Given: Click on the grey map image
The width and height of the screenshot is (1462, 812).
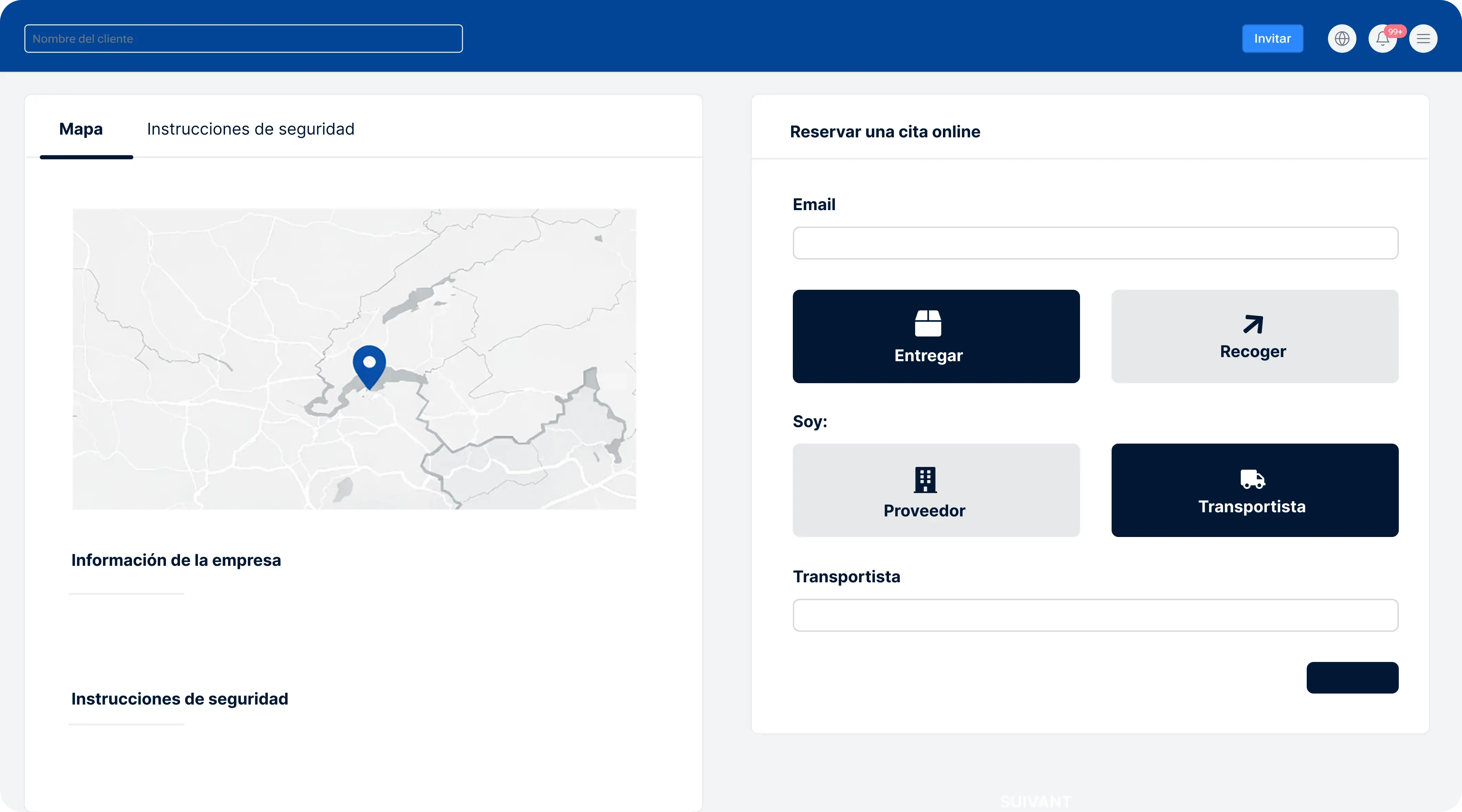Looking at the screenshot, I should point(354,359).
